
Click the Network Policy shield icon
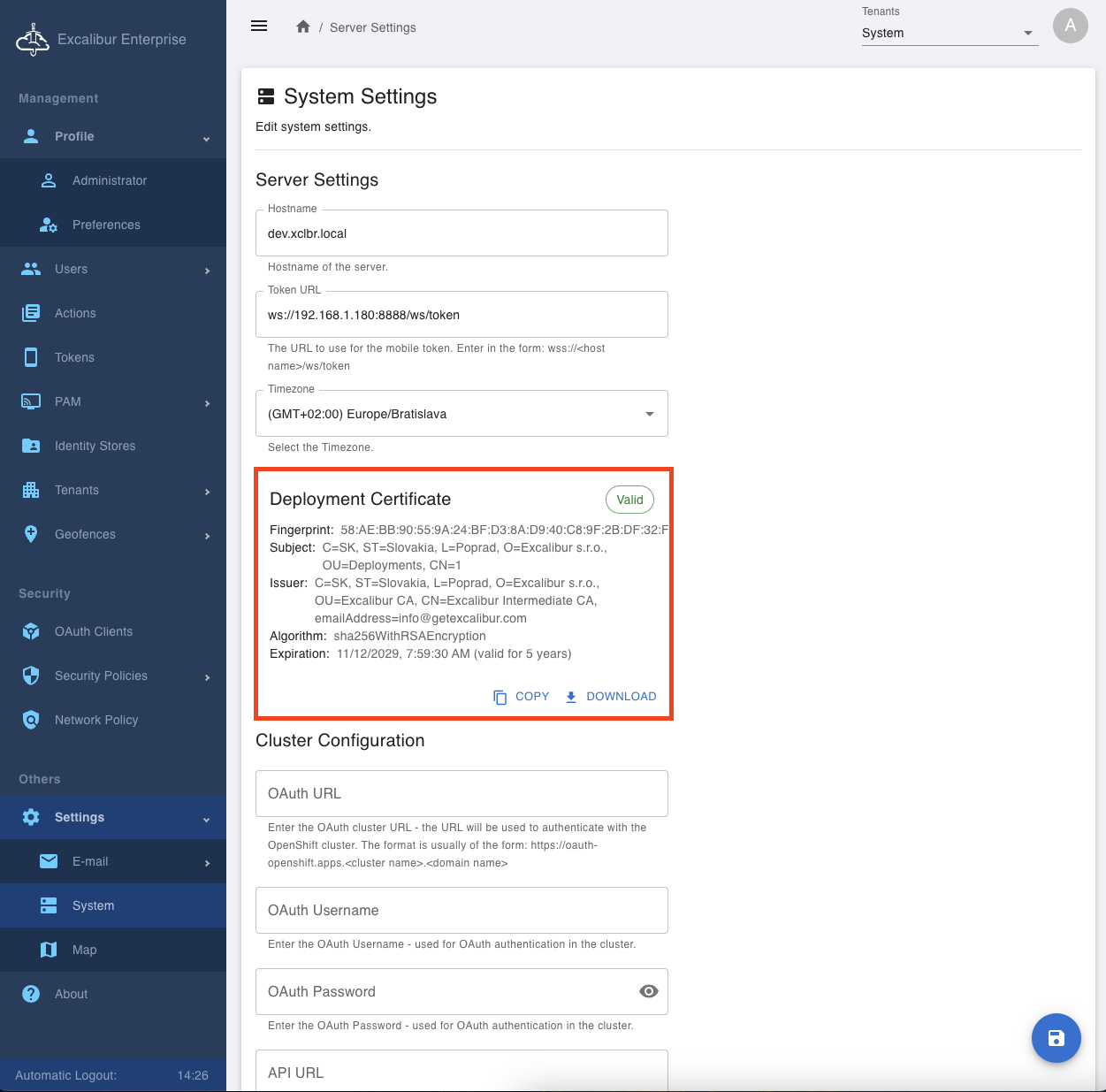pos(31,720)
